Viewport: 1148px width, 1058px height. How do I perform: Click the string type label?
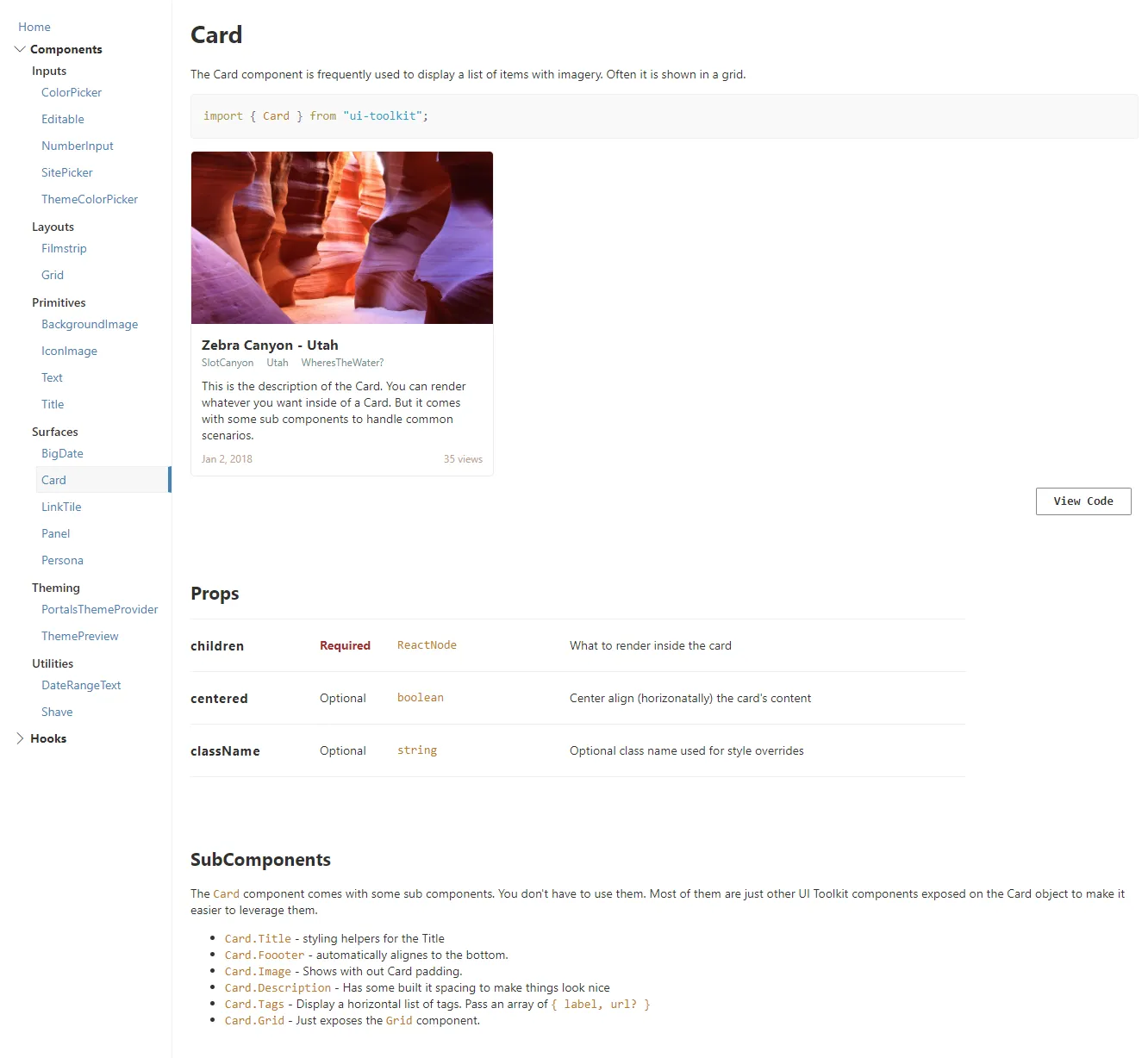tap(417, 750)
